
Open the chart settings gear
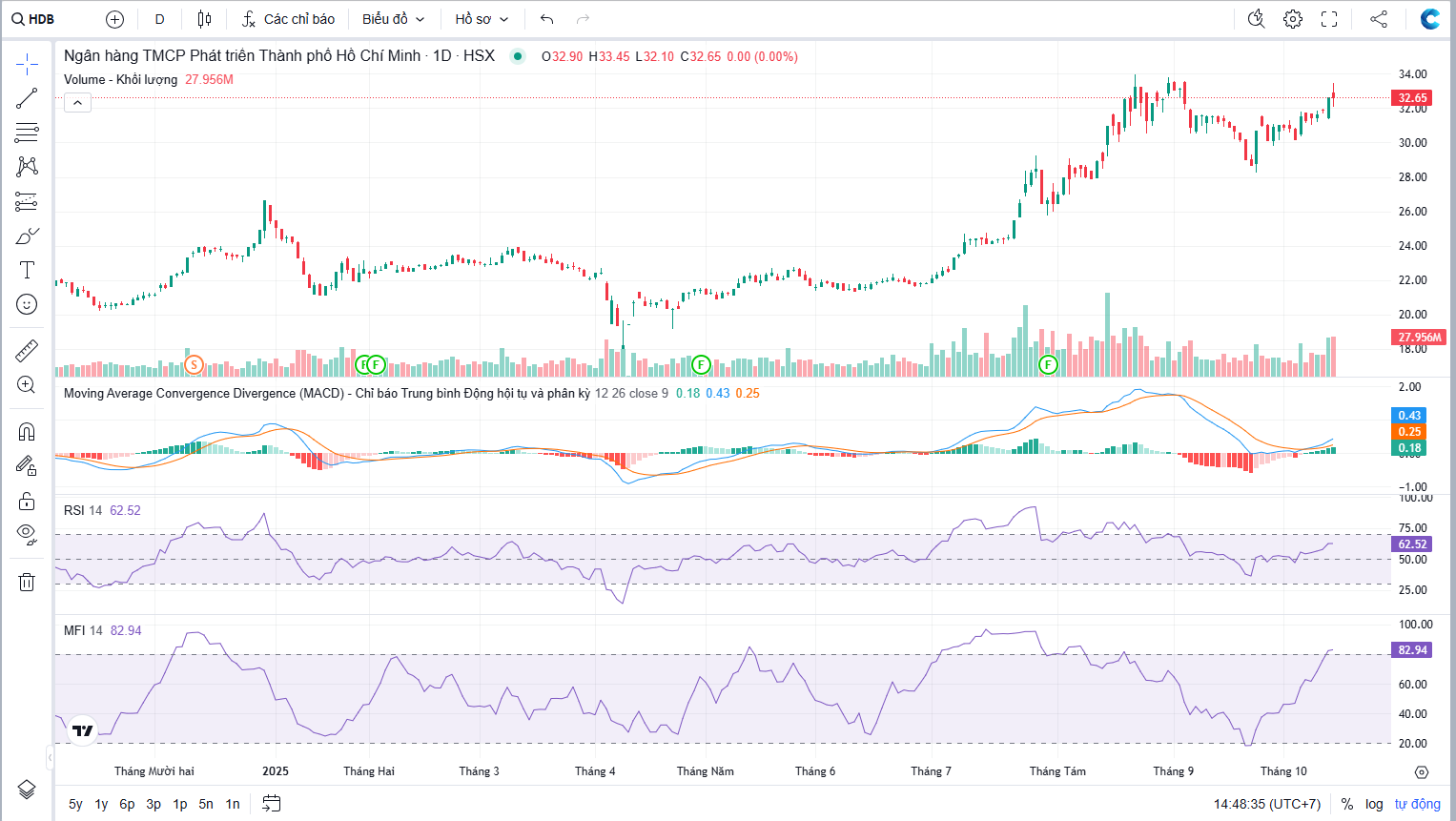(x=1293, y=19)
